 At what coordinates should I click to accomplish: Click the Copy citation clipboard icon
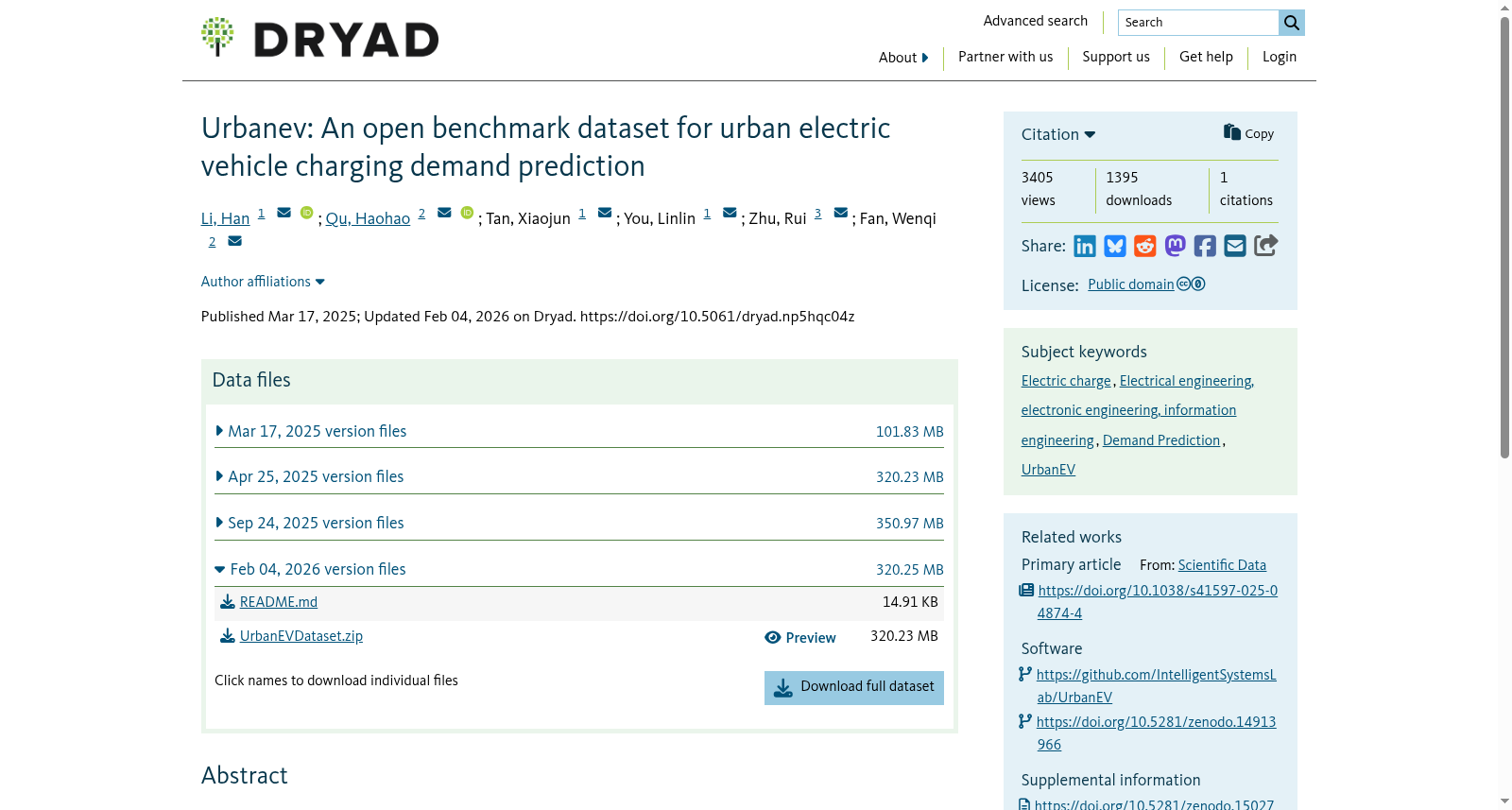(1232, 132)
